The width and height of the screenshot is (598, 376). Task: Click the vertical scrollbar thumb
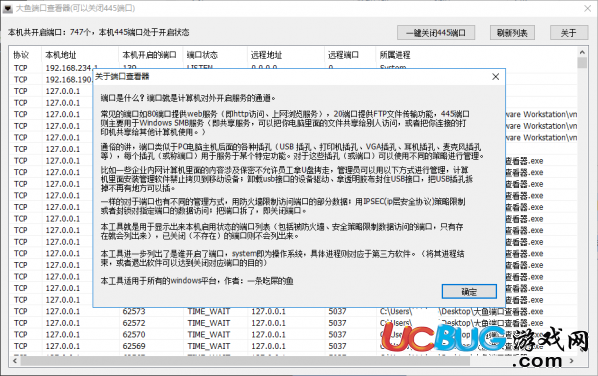[x=582, y=63]
